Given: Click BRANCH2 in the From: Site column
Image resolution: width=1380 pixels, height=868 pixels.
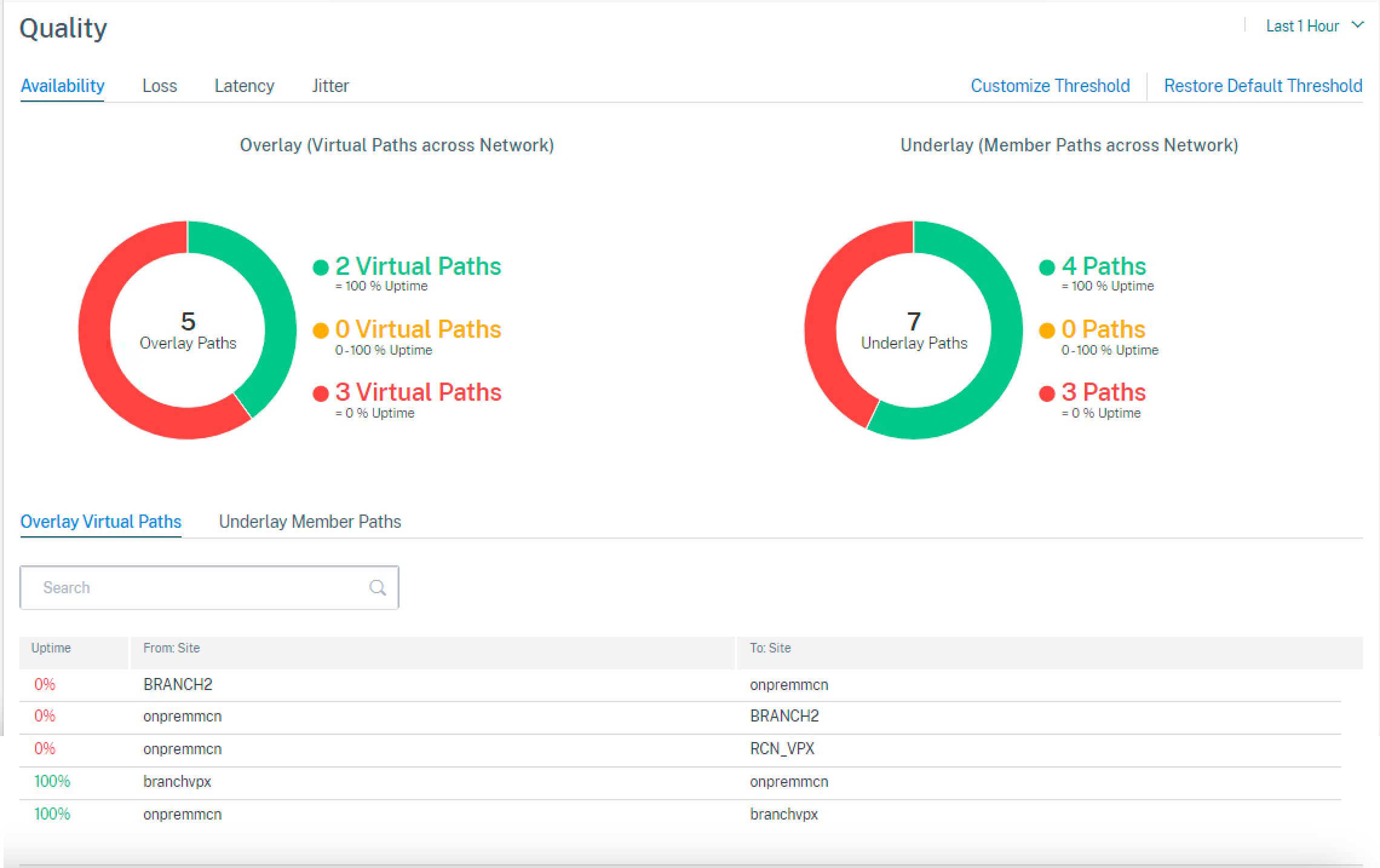Looking at the screenshot, I should pos(178,685).
